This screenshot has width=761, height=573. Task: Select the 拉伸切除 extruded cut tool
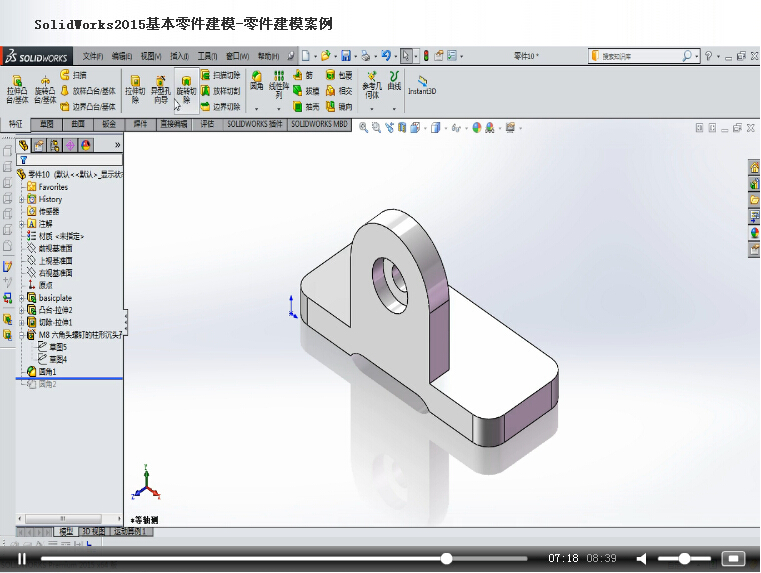[x=135, y=89]
